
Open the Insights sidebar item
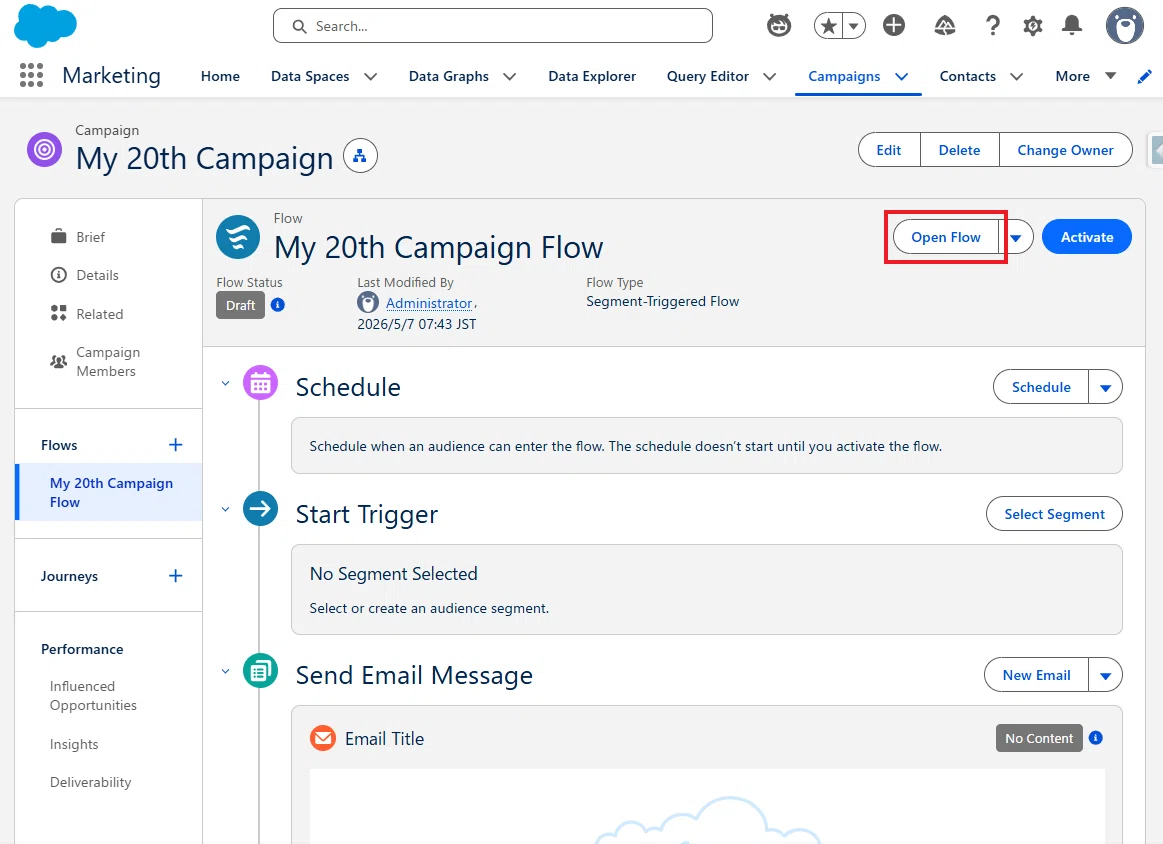pos(74,744)
